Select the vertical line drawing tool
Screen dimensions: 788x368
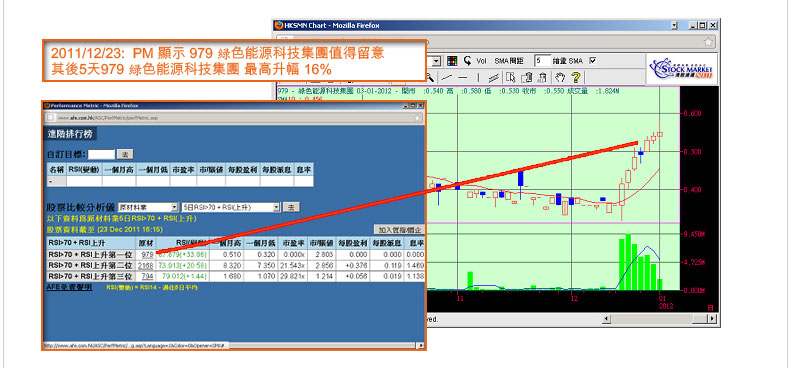pyautogui.click(x=478, y=77)
